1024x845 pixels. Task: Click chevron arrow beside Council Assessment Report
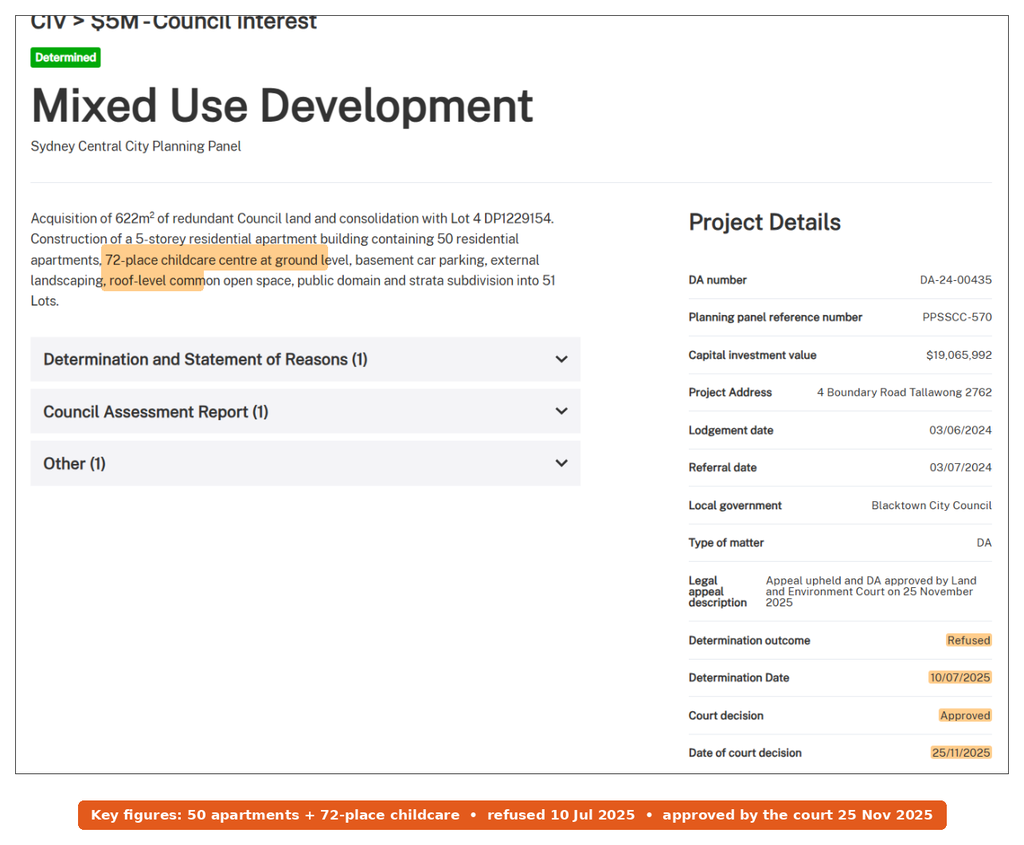[x=561, y=411]
